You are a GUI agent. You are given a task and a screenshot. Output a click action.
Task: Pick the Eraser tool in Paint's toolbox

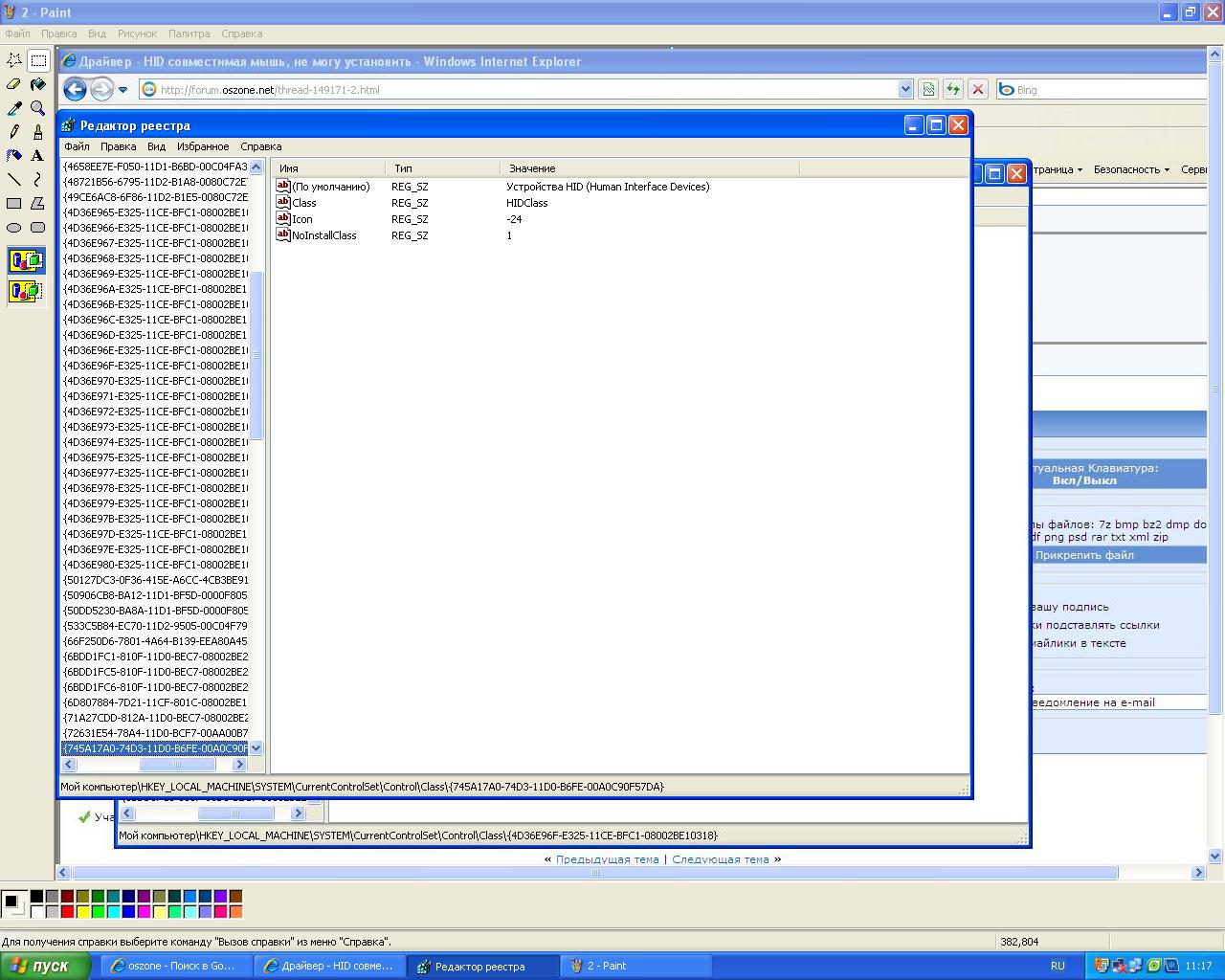coord(14,84)
